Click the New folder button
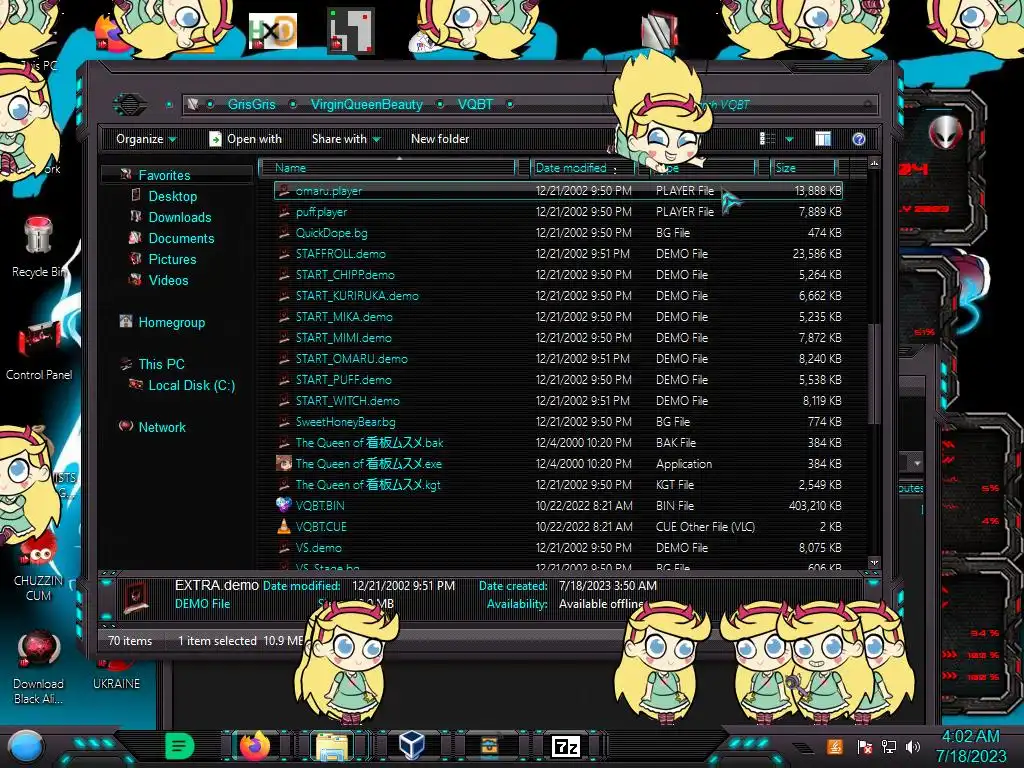The height and width of the screenshot is (768, 1024). [440, 139]
